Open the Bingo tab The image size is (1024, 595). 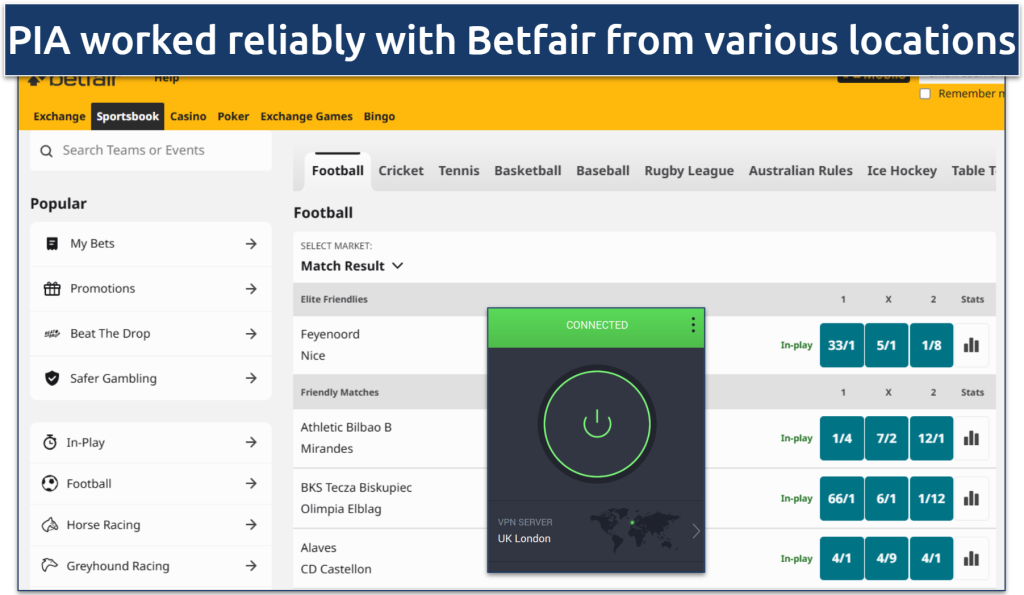click(379, 116)
